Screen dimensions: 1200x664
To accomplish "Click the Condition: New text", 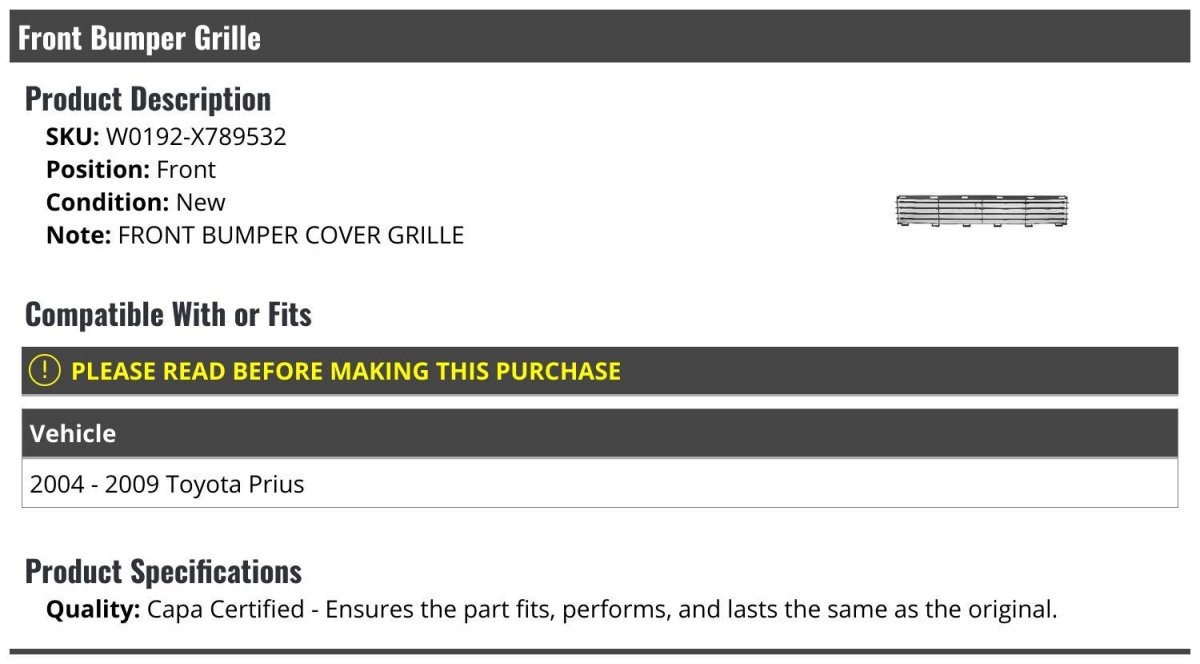I will [x=136, y=202].
